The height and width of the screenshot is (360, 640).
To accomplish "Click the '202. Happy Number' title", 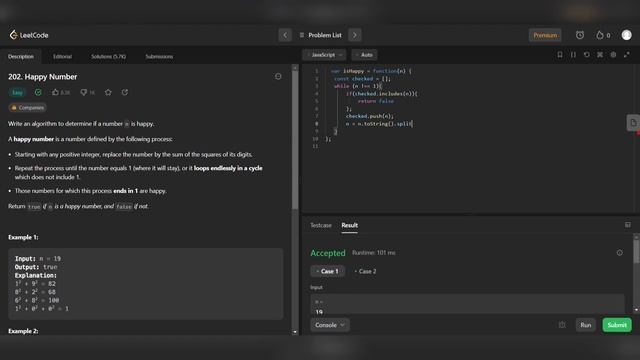I will [42, 77].
